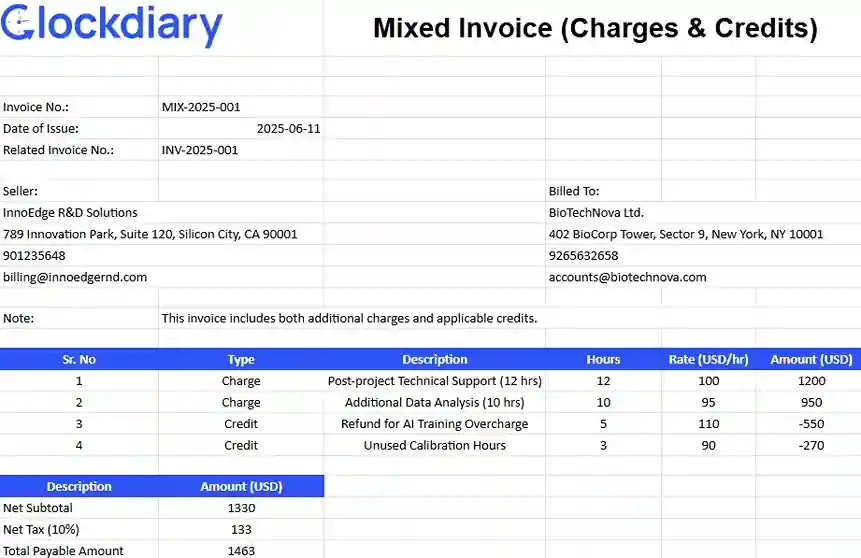
Task: Select 'Unused Calibration Hours' cell
Action: [x=435, y=445]
